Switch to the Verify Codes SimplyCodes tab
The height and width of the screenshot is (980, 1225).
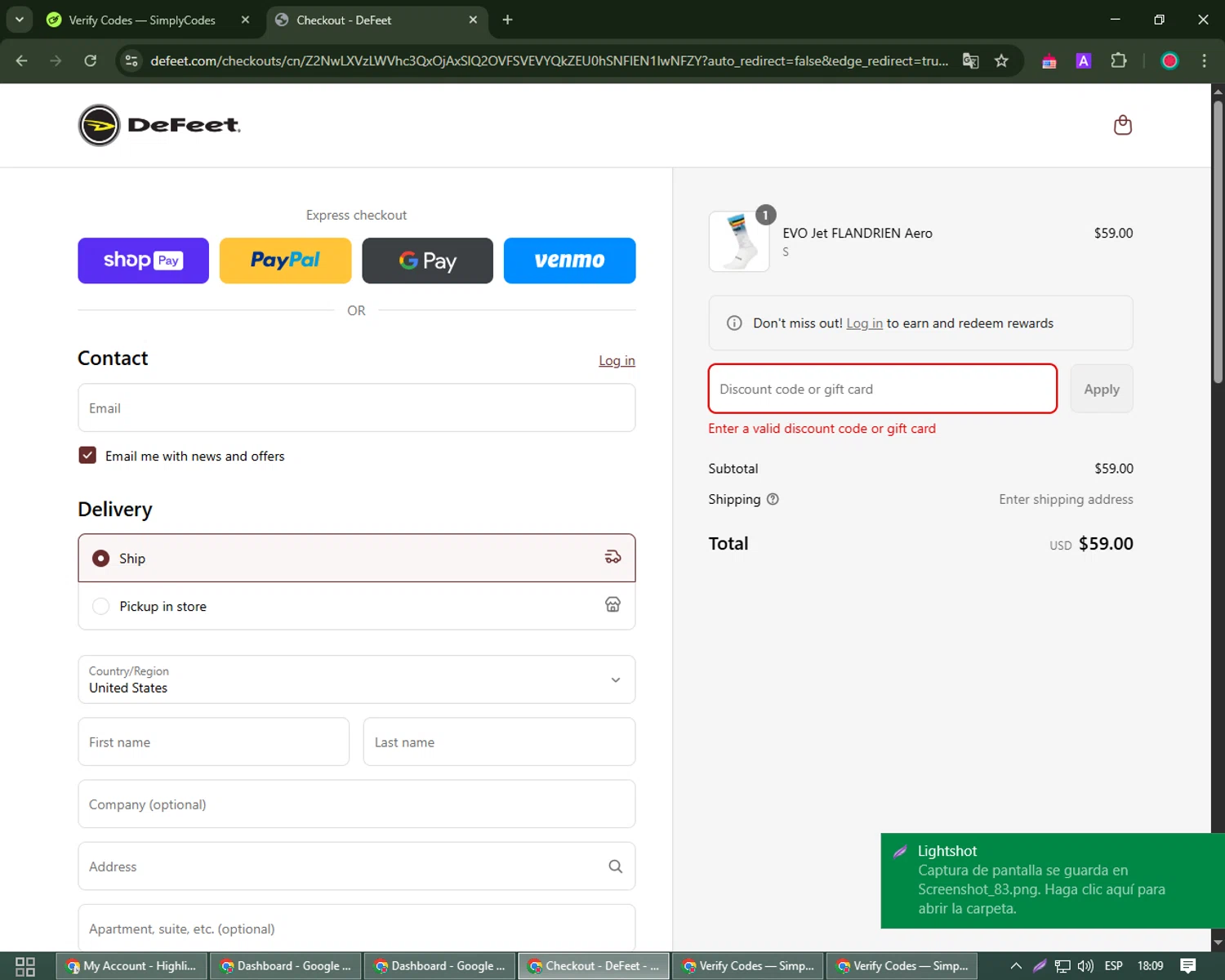142,20
